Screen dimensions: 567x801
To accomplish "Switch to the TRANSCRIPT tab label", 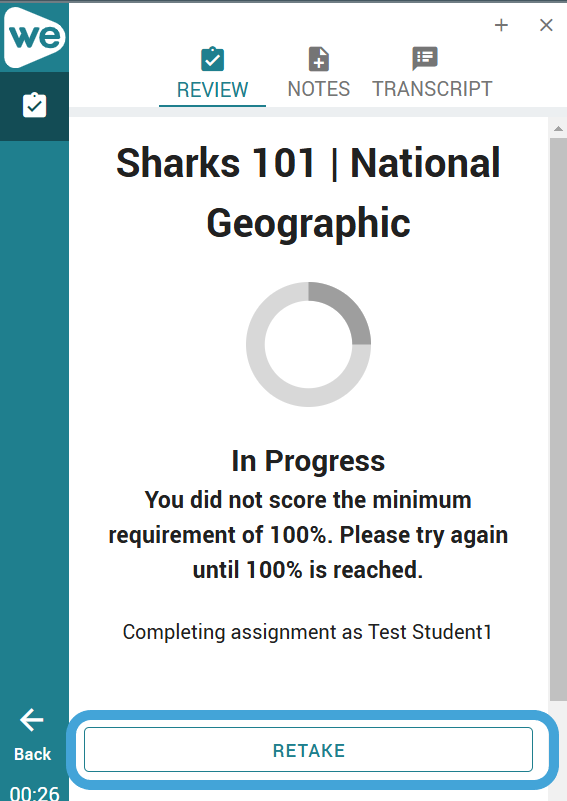I will 432,89.
